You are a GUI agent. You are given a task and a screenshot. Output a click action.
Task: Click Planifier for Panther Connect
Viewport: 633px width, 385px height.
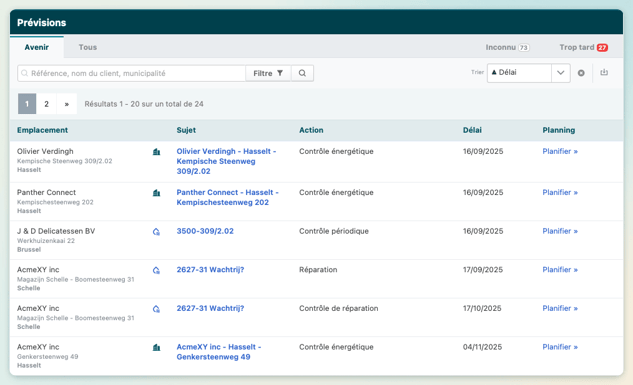click(x=560, y=192)
